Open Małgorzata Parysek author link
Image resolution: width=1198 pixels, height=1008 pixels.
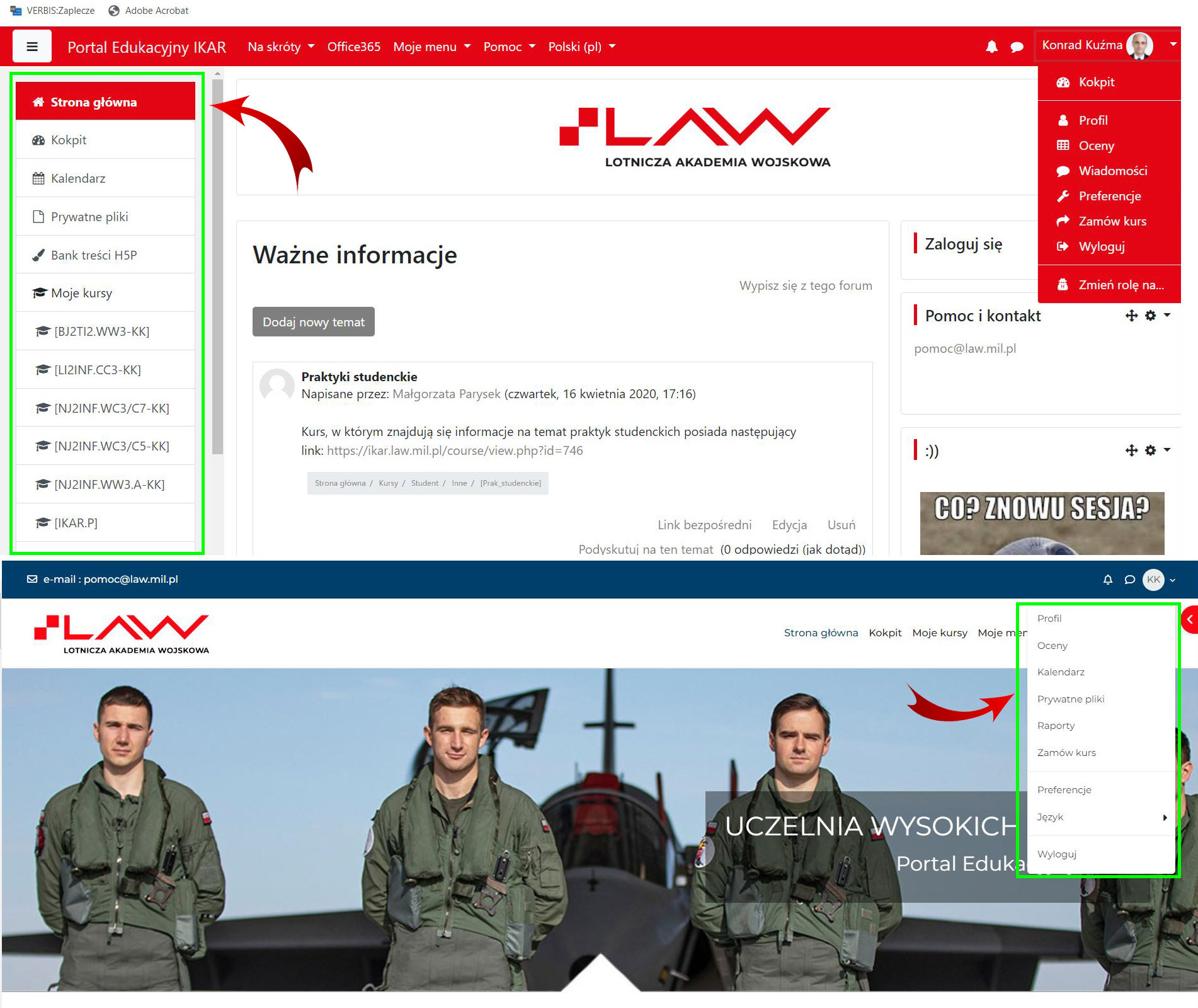(447, 394)
